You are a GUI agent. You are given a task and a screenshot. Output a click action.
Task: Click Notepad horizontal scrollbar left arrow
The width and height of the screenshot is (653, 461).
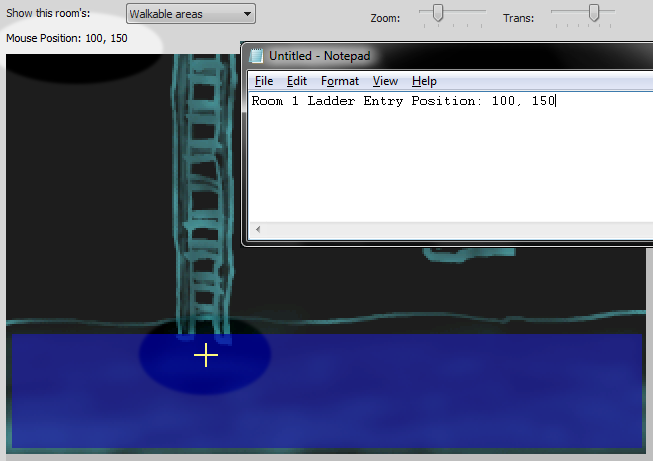point(258,229)
